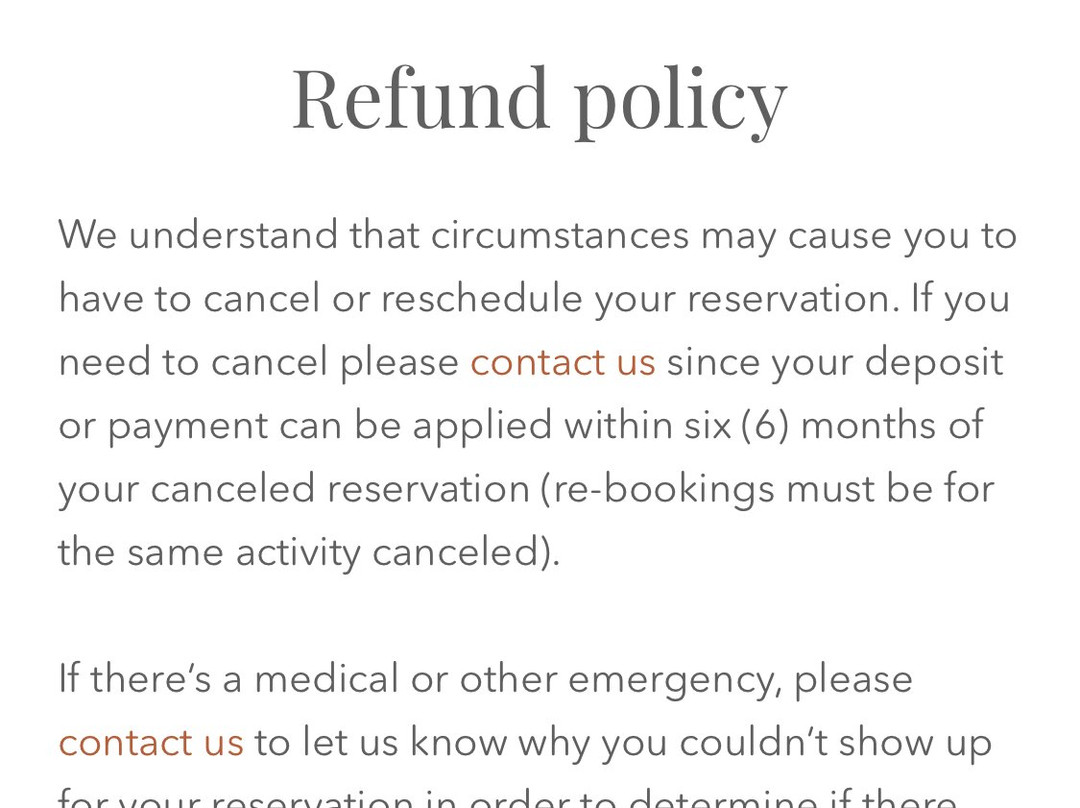Click the phrase "couldn't show up"

pos(835,742)
